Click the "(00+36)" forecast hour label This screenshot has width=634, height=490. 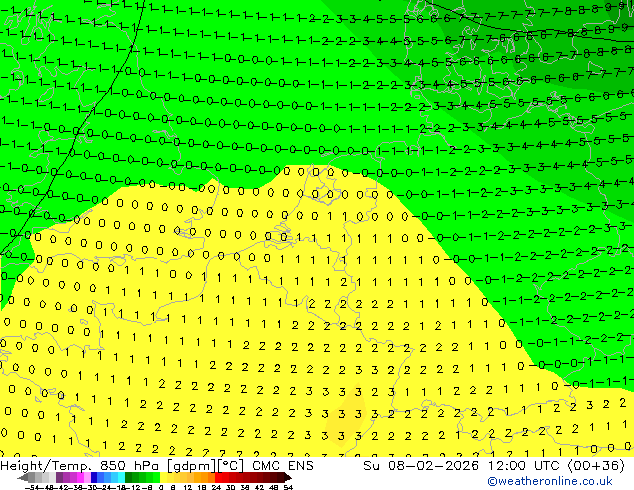tap(596, 466)
